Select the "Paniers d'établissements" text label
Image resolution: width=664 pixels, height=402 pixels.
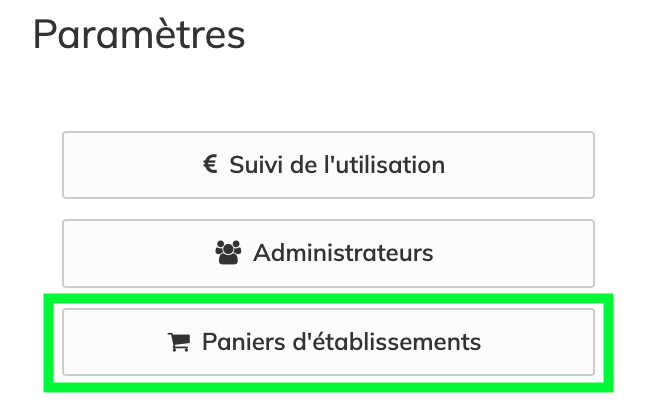click(x=341, y=342)
